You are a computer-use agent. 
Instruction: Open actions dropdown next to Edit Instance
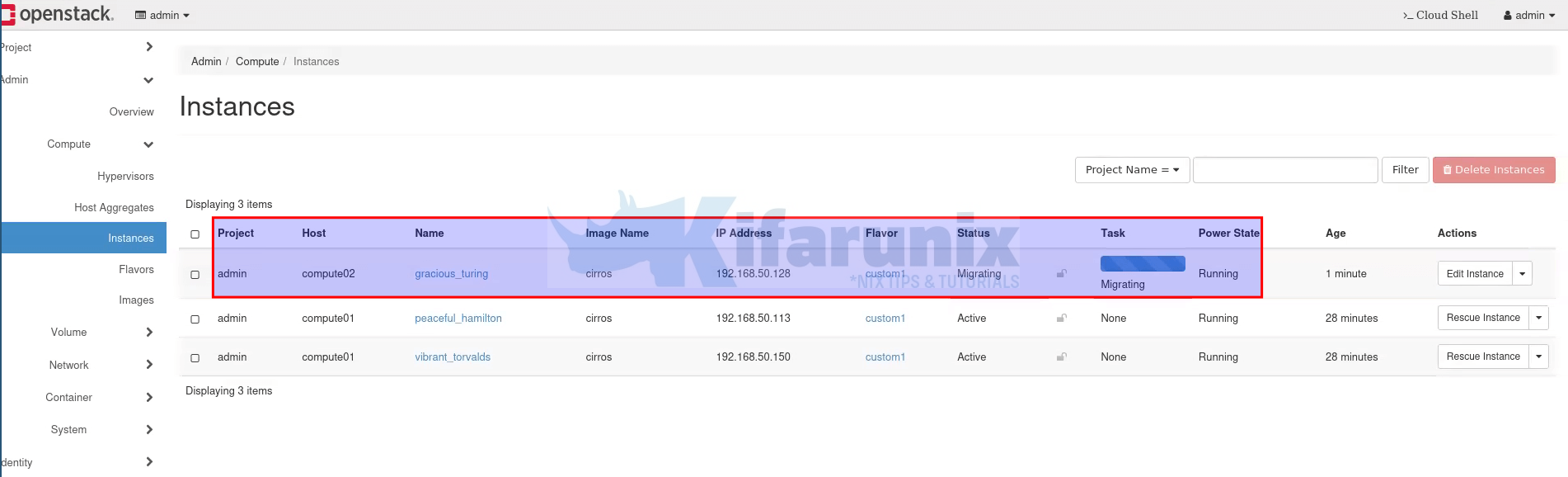pyautogui.click(x=1523, y=274)
